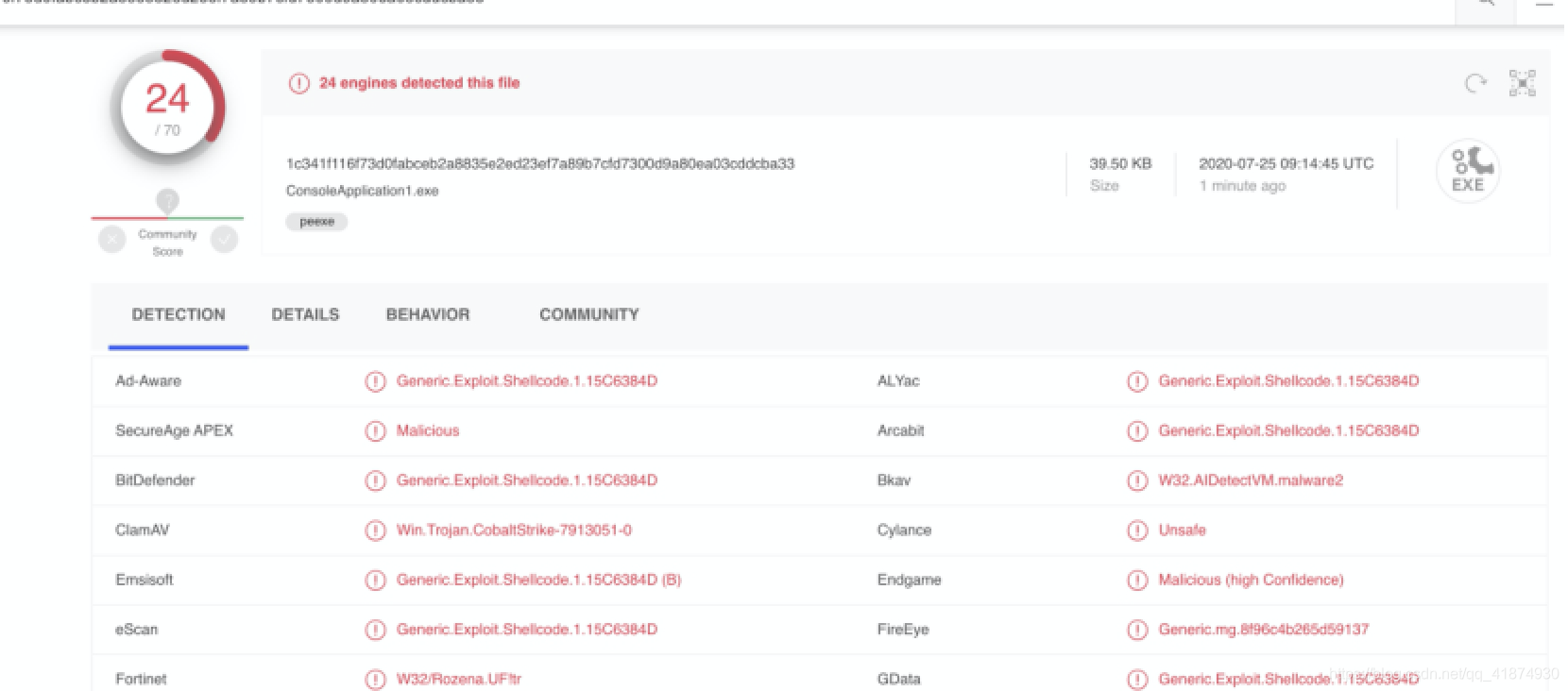Click the warning icon in GData row
This screenshot has height=691, width=1568.
tap(1137, 680)
